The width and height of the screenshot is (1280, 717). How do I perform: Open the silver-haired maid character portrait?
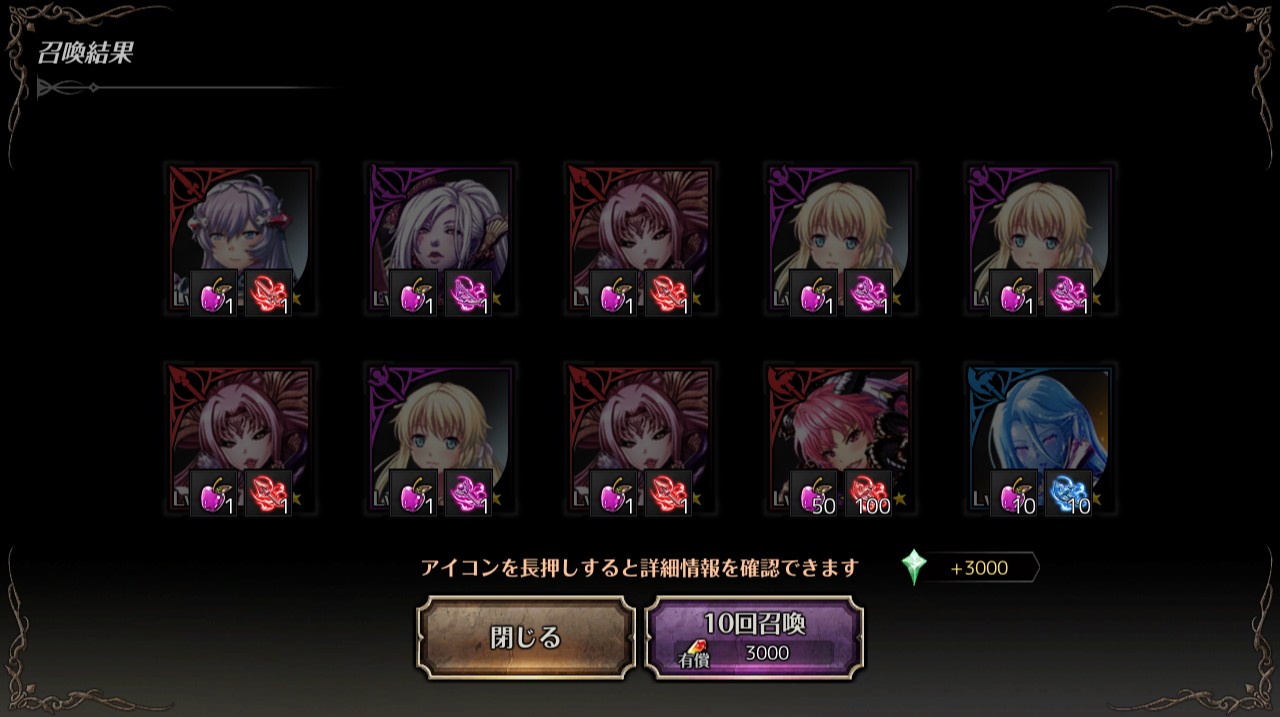pyautogui.click(x=240, y=240)
